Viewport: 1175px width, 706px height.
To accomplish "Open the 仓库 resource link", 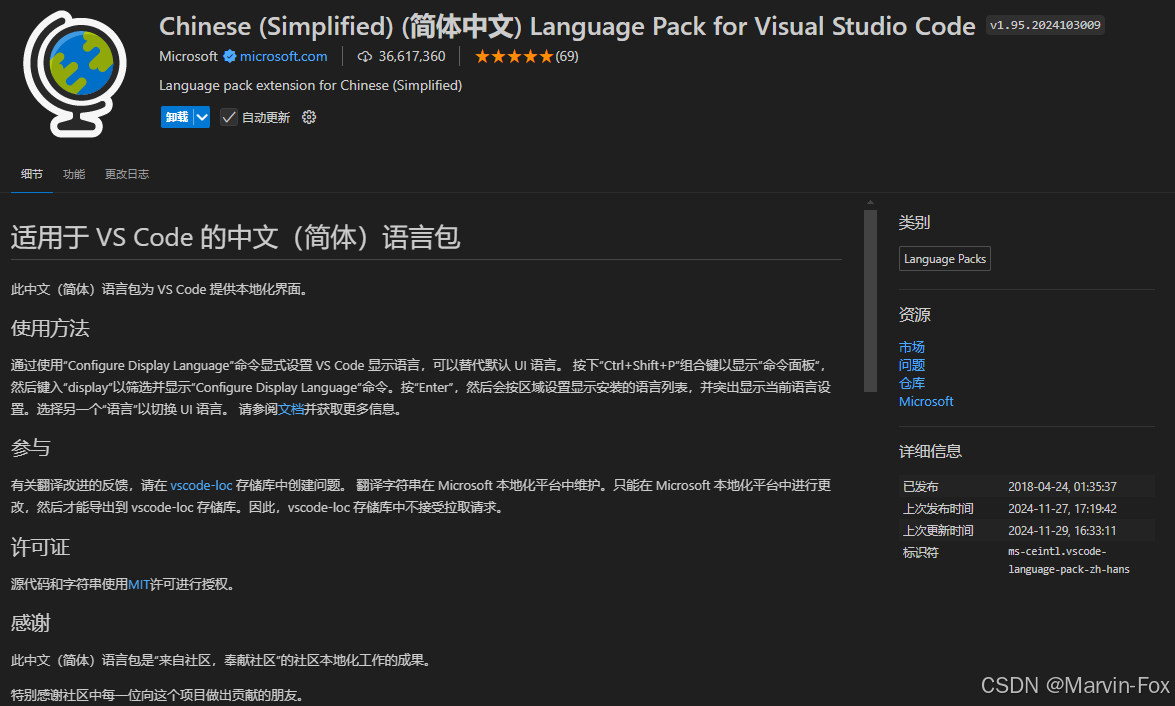I will pos(911,383).
